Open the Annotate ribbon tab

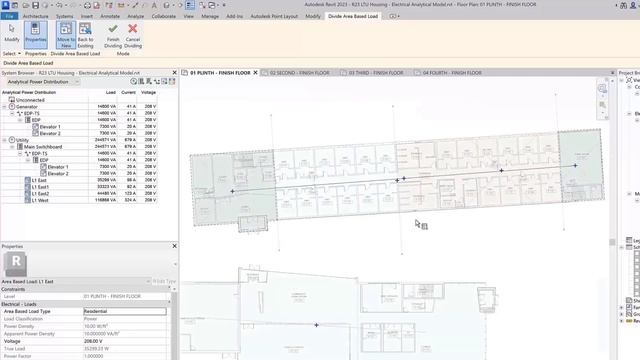tap(110, 16)
